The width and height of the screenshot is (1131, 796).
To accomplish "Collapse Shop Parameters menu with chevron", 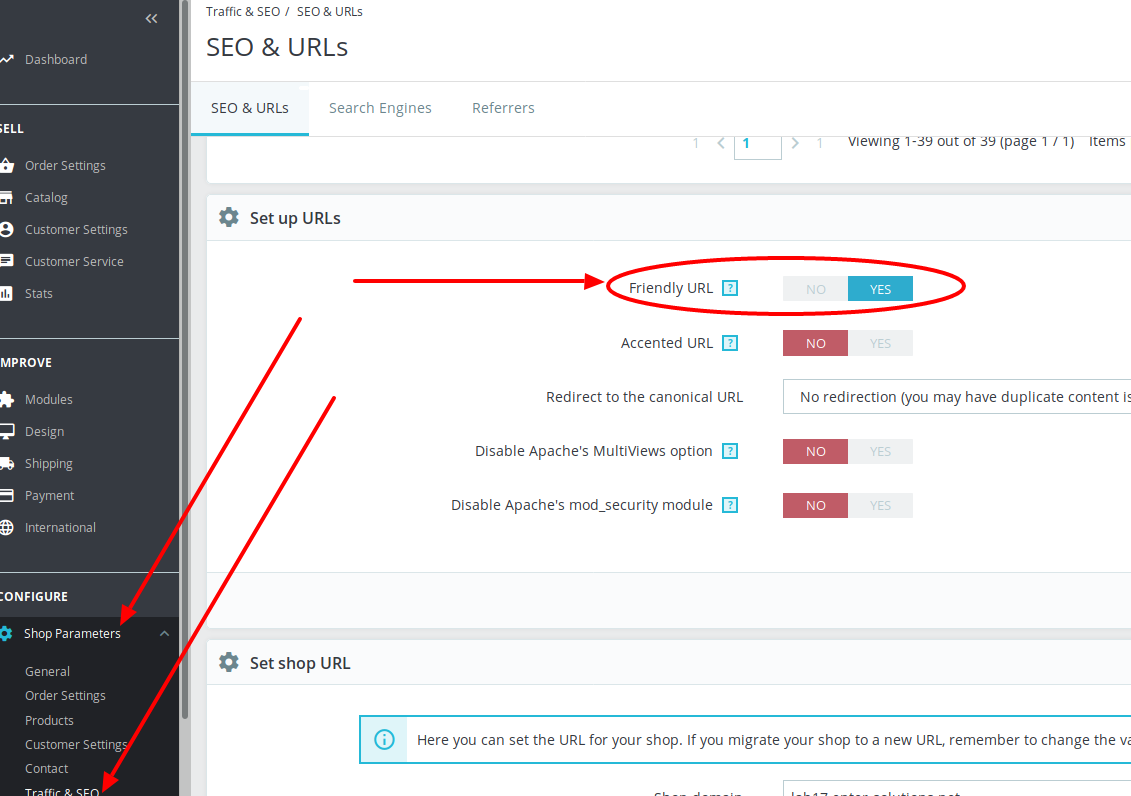I will tap(164, 633).
